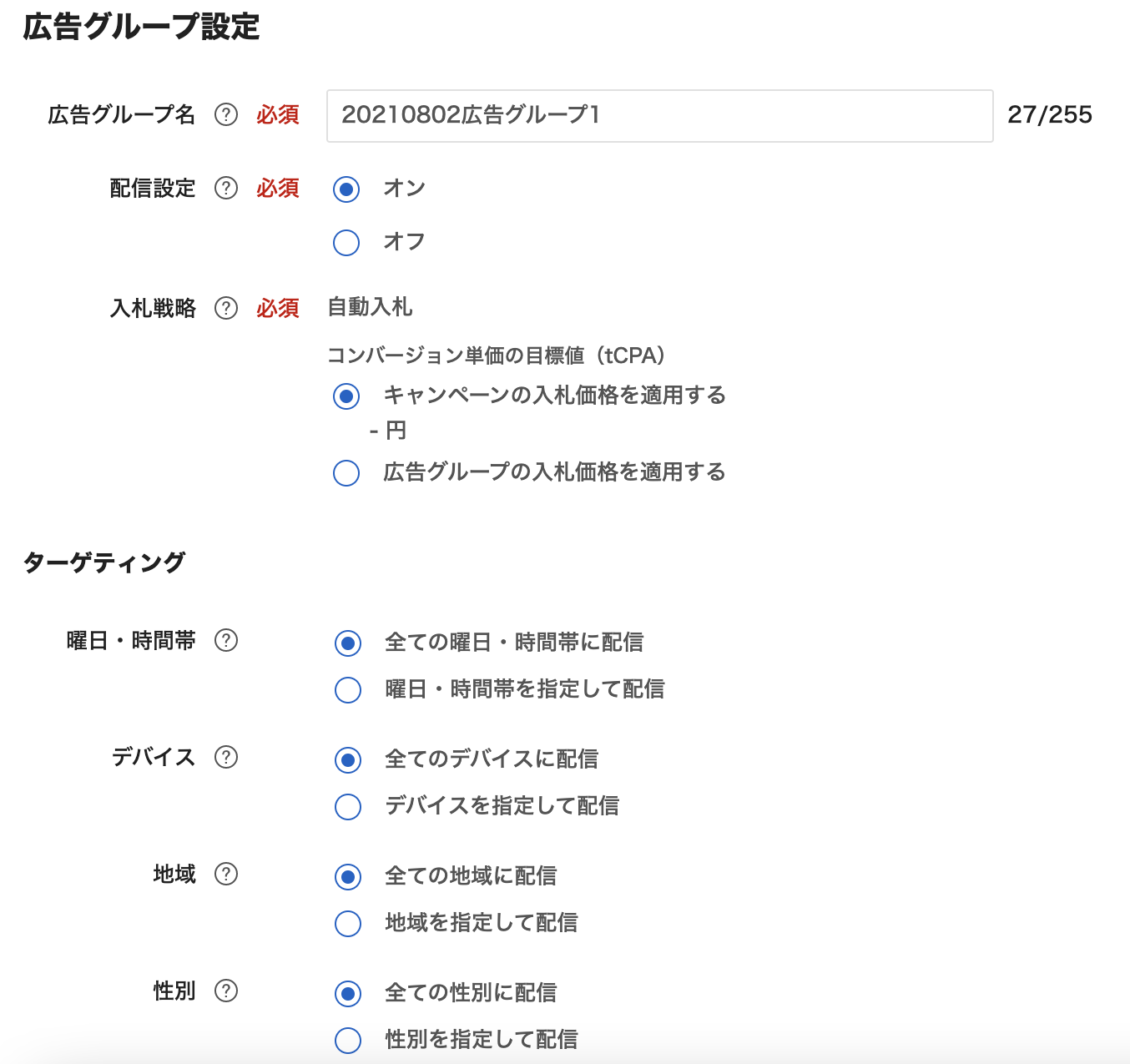Select the オフ delivery radio button
Viewport: 1130px width, 1064px height.
click(346, 243)
